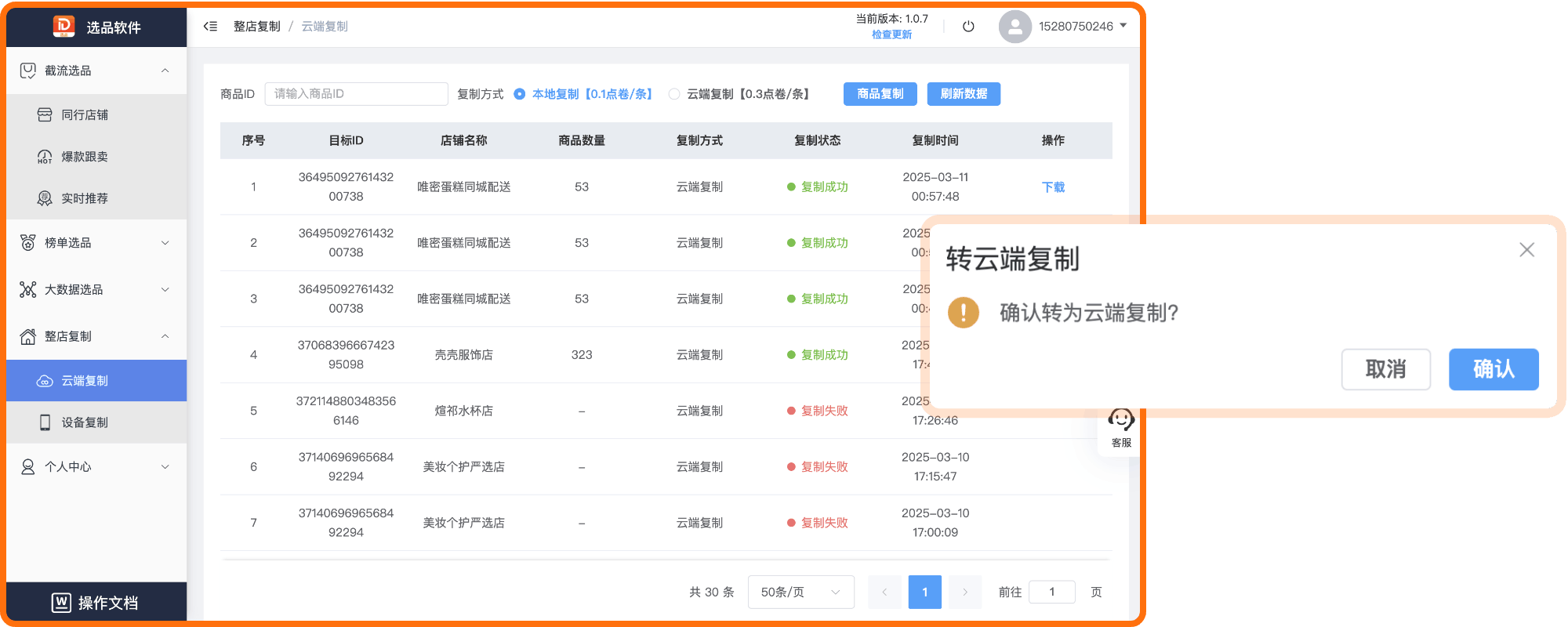Click the 截流选品 menu icon

(x=27, y=71)
